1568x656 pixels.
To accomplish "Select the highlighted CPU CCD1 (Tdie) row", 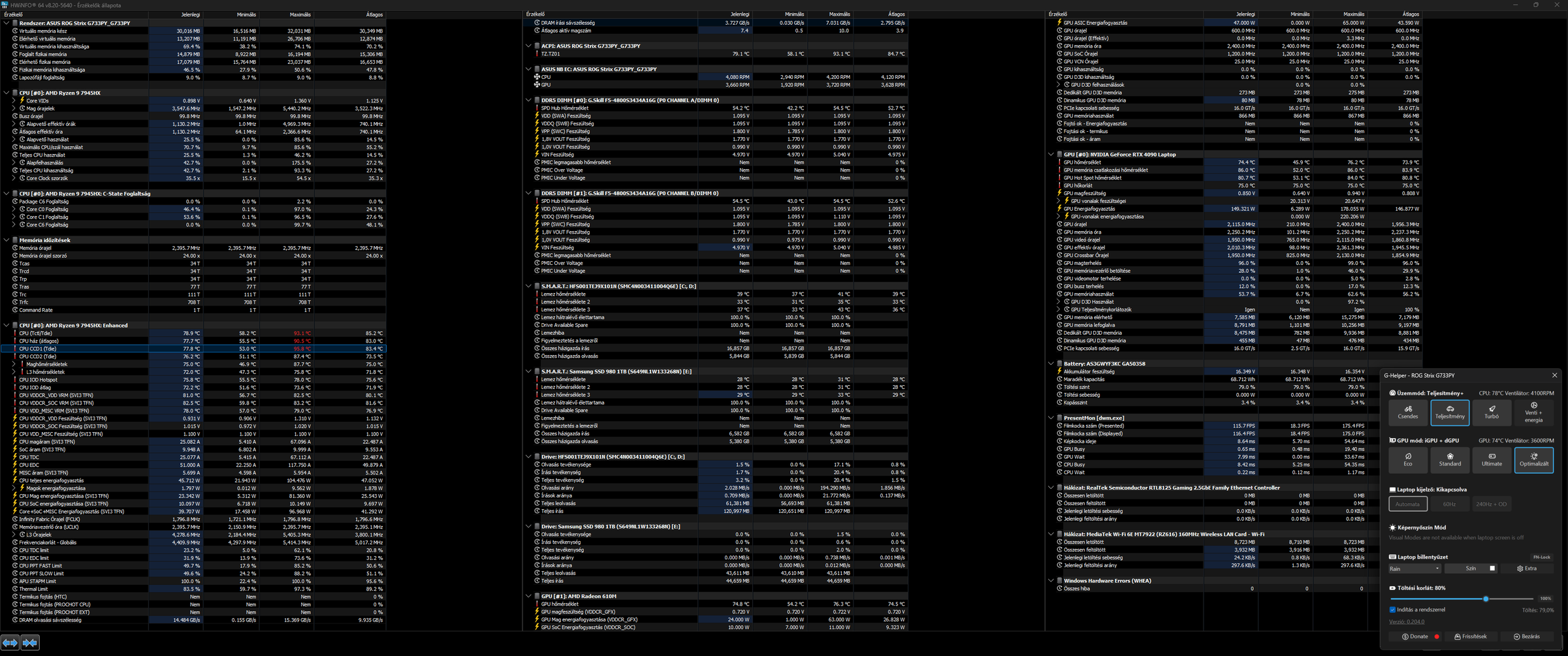I will [x=193, y=349].
